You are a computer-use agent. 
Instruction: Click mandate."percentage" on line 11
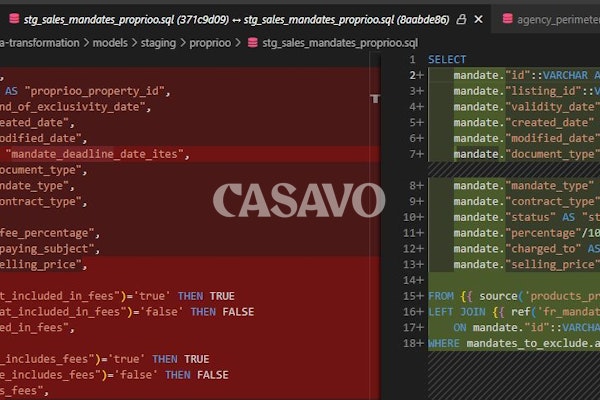coord(517,233)
